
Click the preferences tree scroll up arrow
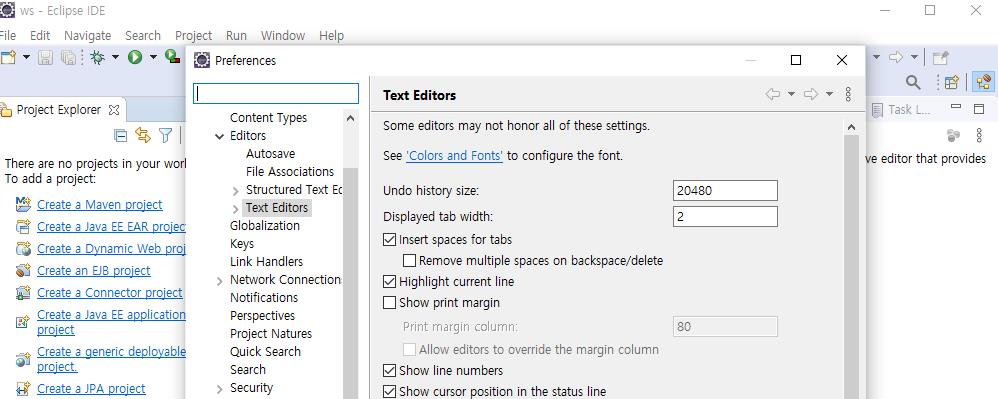[351, 118]
